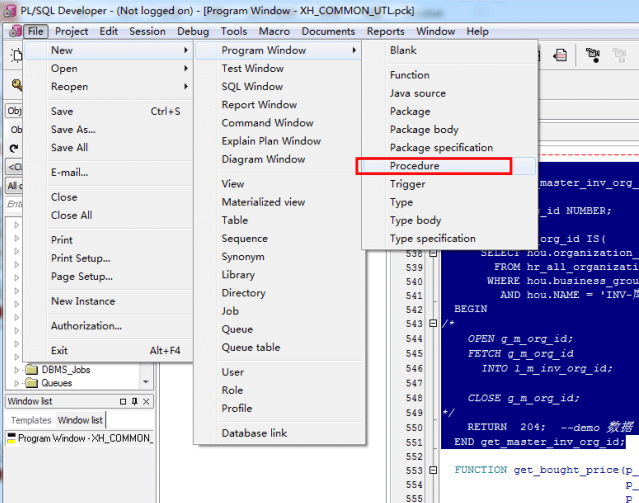Close the Window list panel

146,402
